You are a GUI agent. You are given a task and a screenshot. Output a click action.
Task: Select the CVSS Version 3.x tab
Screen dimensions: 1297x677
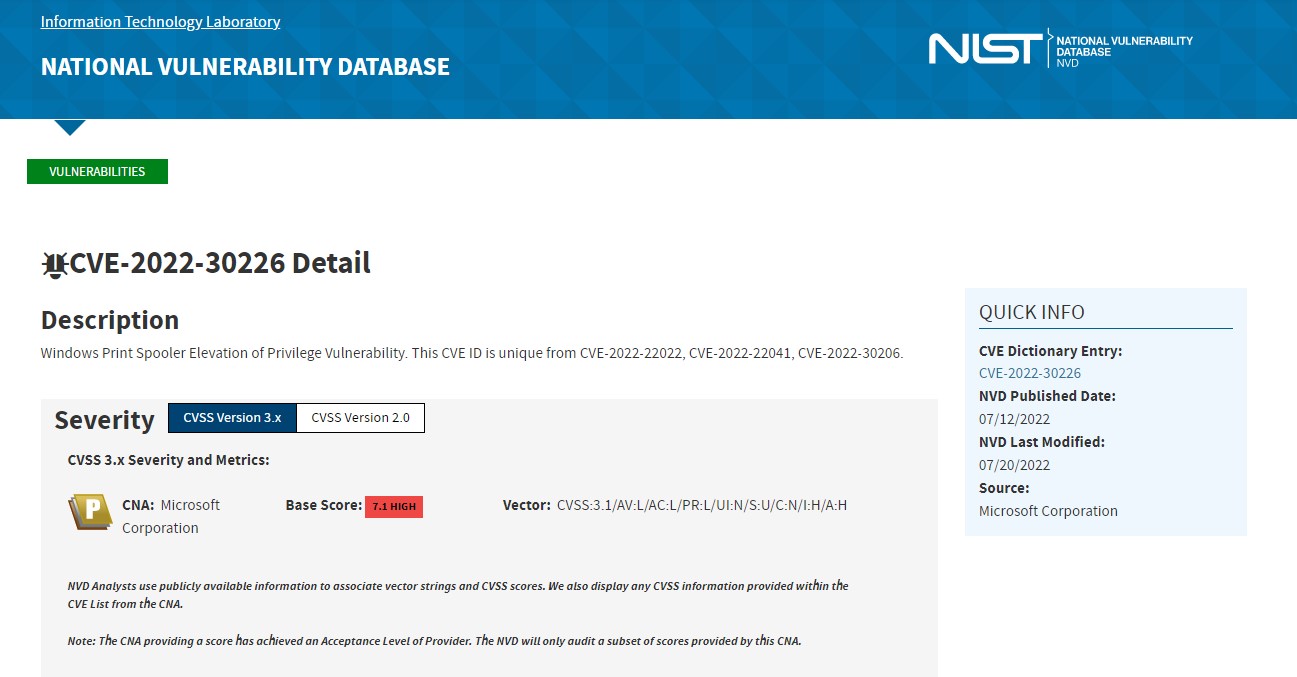point(232,418)
